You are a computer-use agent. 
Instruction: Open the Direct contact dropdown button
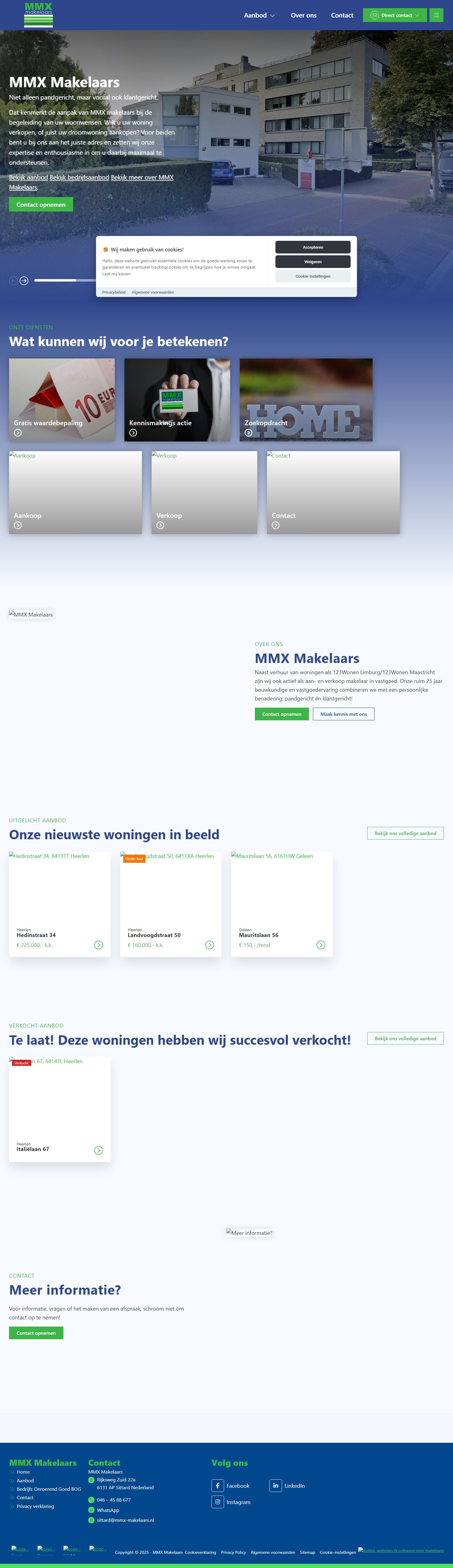pyautogui.click(x=394, y=15)
